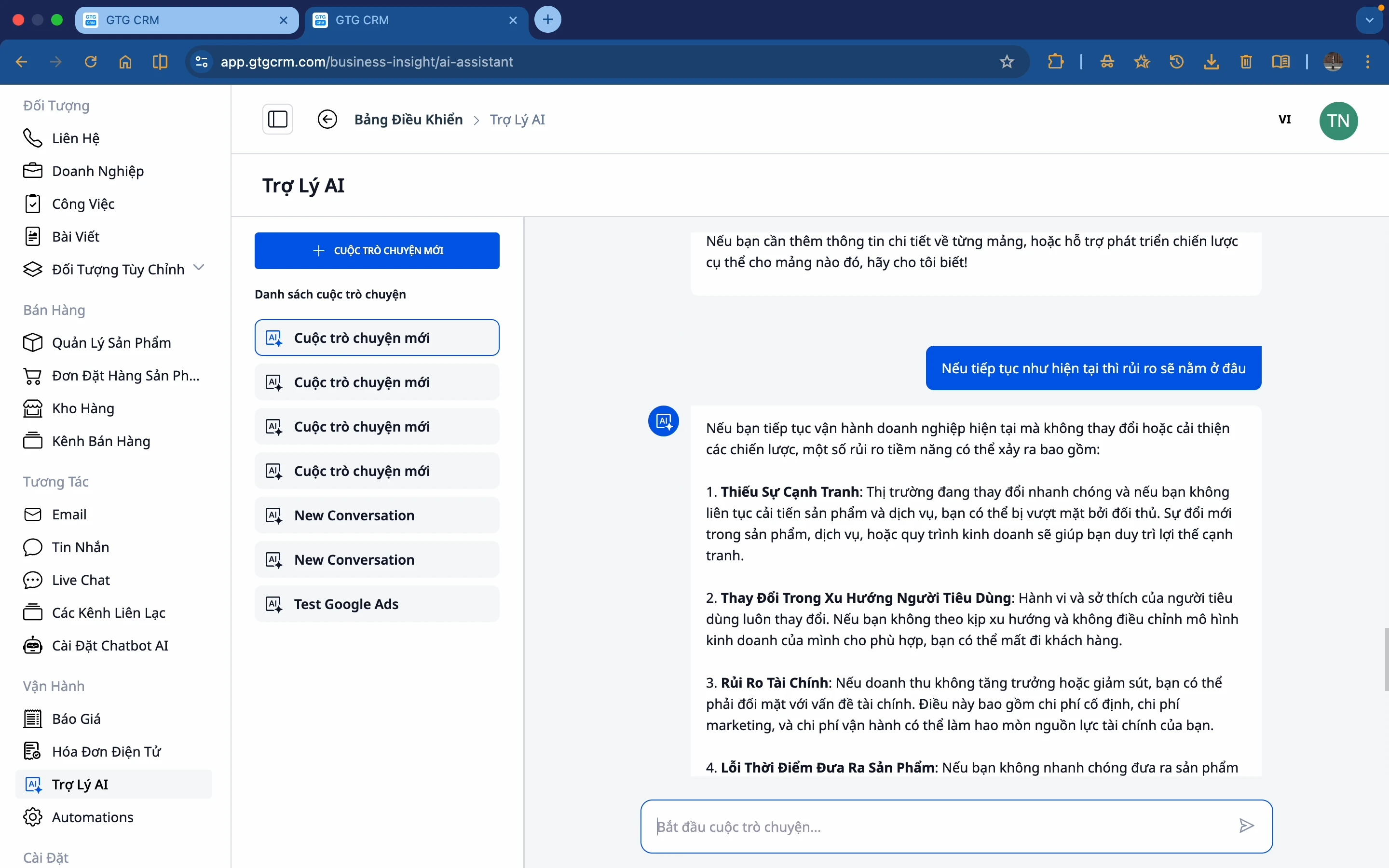
Task: Click the back arrow circle icon
Action: [327, 120]
